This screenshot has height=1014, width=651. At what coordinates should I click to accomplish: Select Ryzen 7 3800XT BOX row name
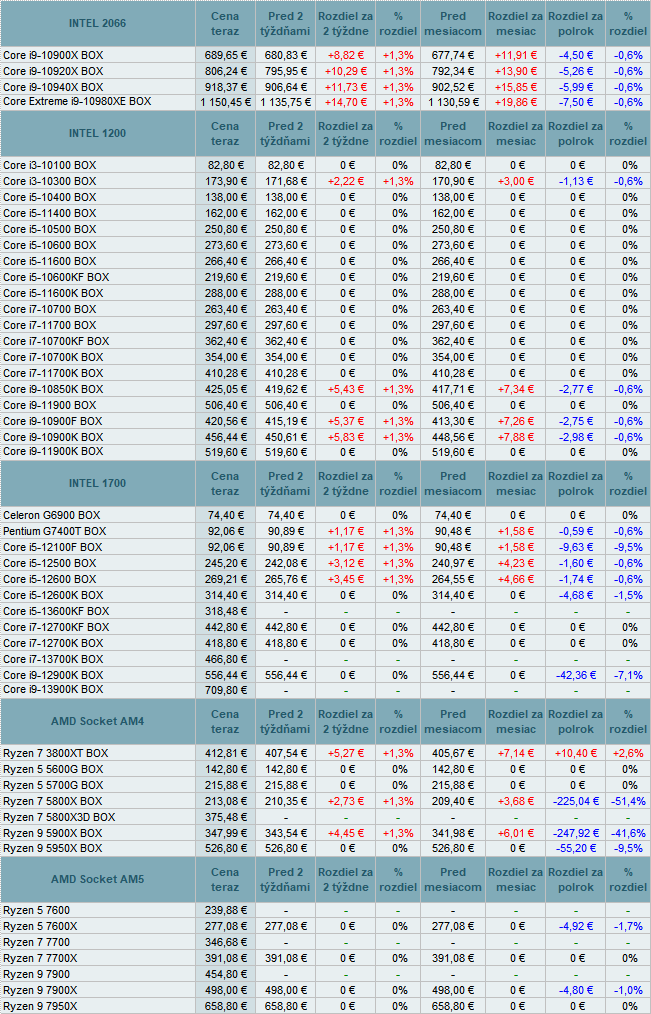click(x=56, y=753)
